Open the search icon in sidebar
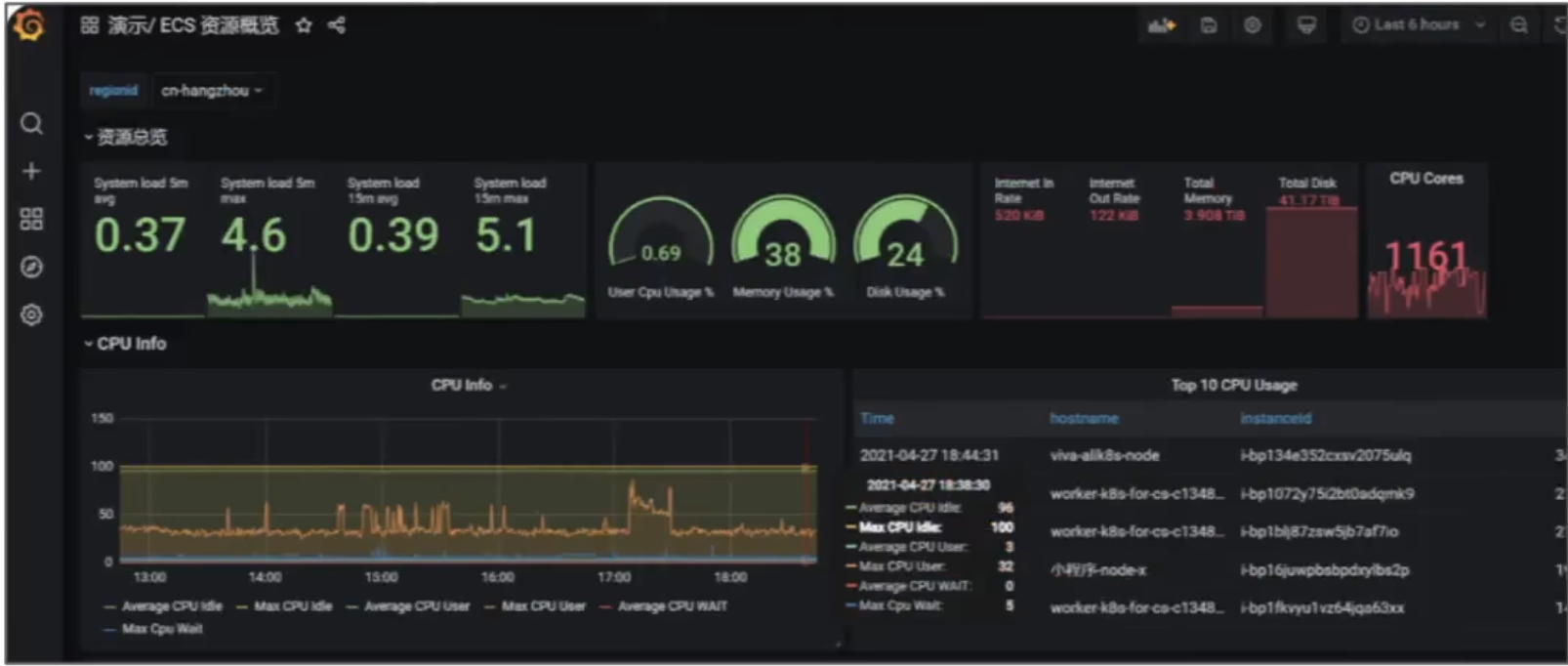This screenshot has height=666, width=1568. click(x=31, y=124)
